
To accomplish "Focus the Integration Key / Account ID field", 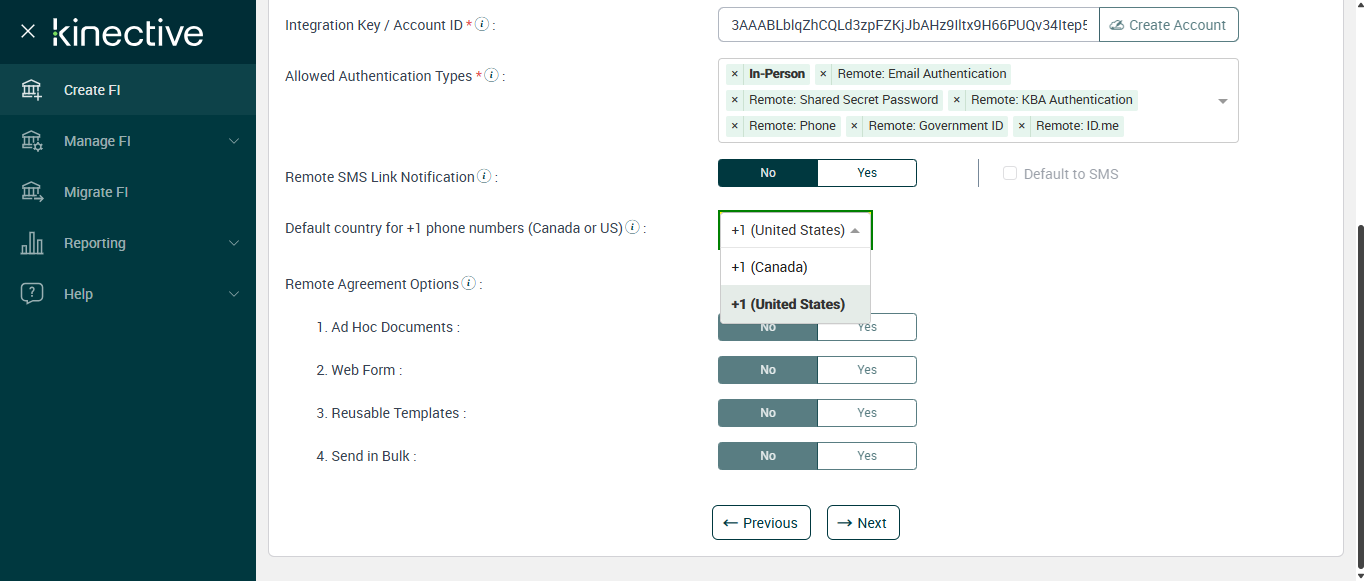I will pyautogui.click(x=908, y=25).
